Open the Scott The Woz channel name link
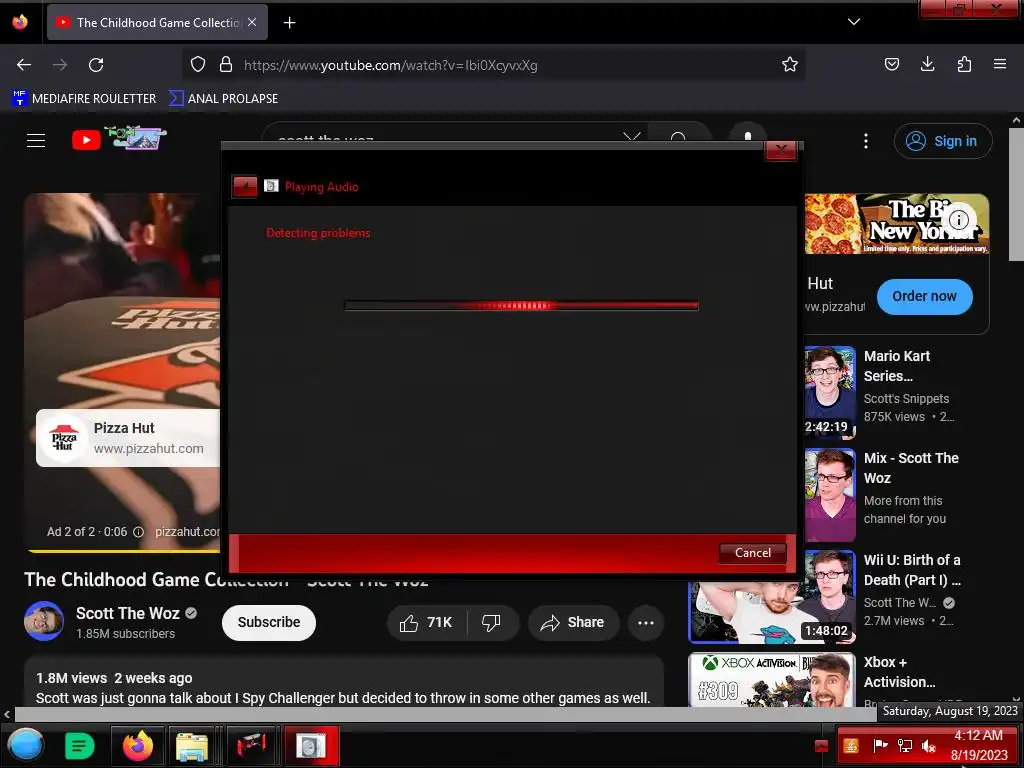This screenshot has height=768, width=1024. (127, 613)
